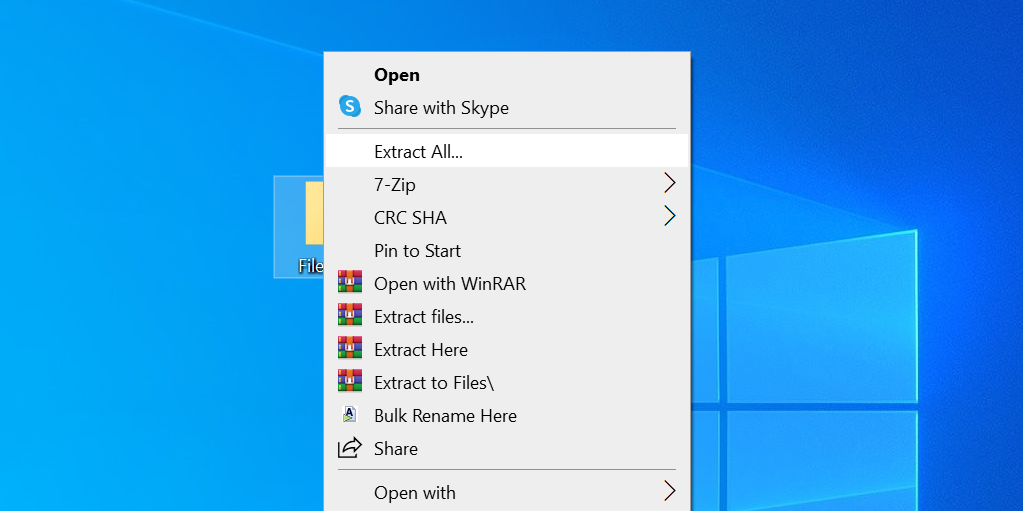Viewport: 1023px width, 511px height.
Task: Expand the 7-Zip submenu arrow
Action: click(x=669, y=183)
